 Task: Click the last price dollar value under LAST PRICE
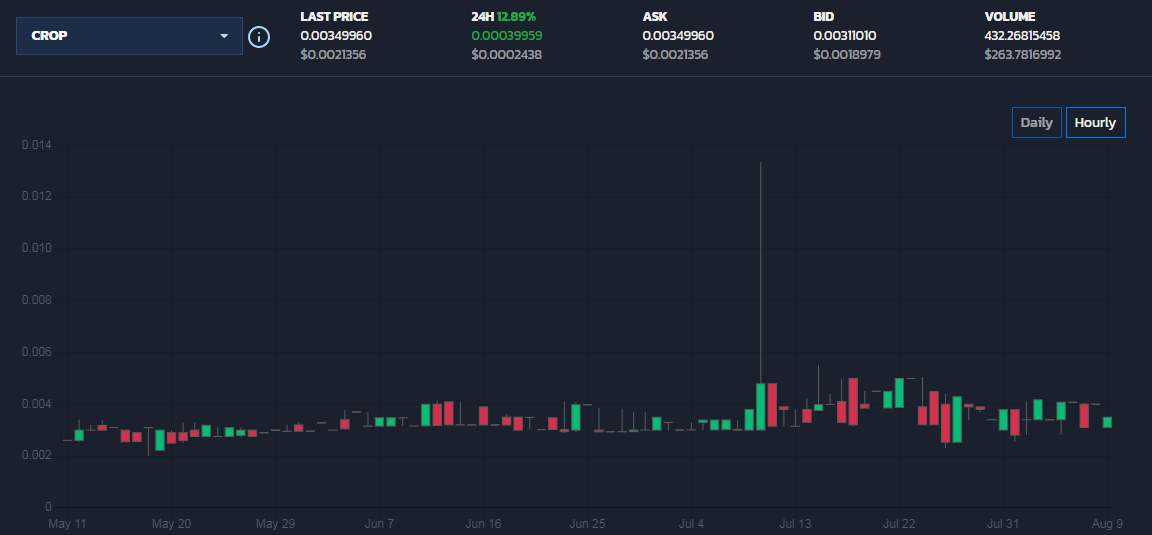(x=334, y=54)
